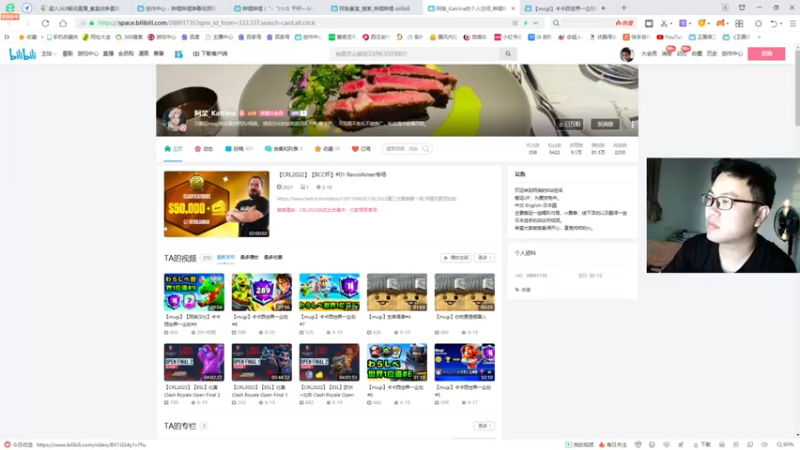Screen dimensions: 800x450
Task: Click the 360搜索 bookmark
Action: (x=129, y=37)
